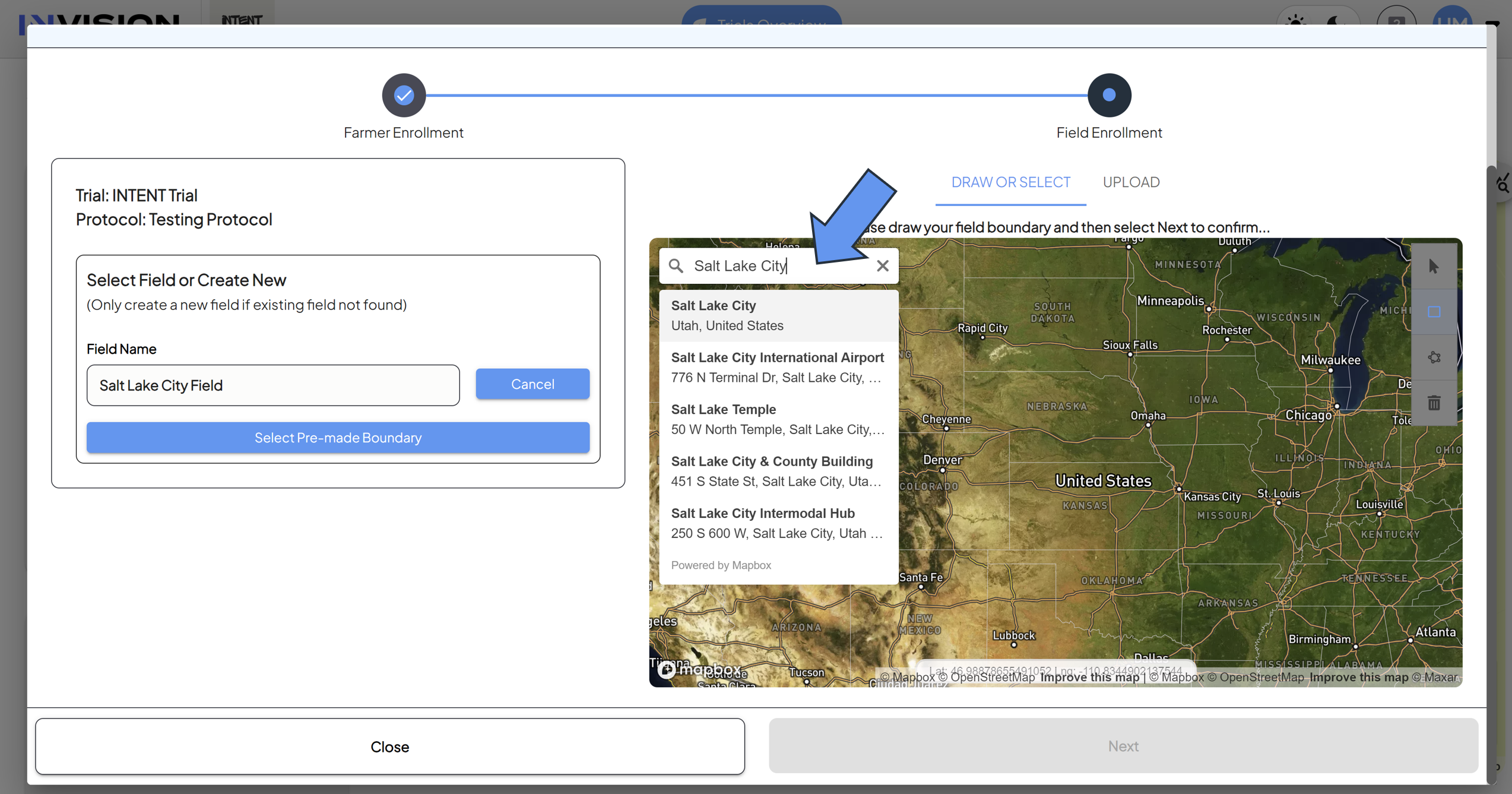Screen dimensions: 1512x794
Task: Click the Trials Overview header button
Action: tap(761, 17)
